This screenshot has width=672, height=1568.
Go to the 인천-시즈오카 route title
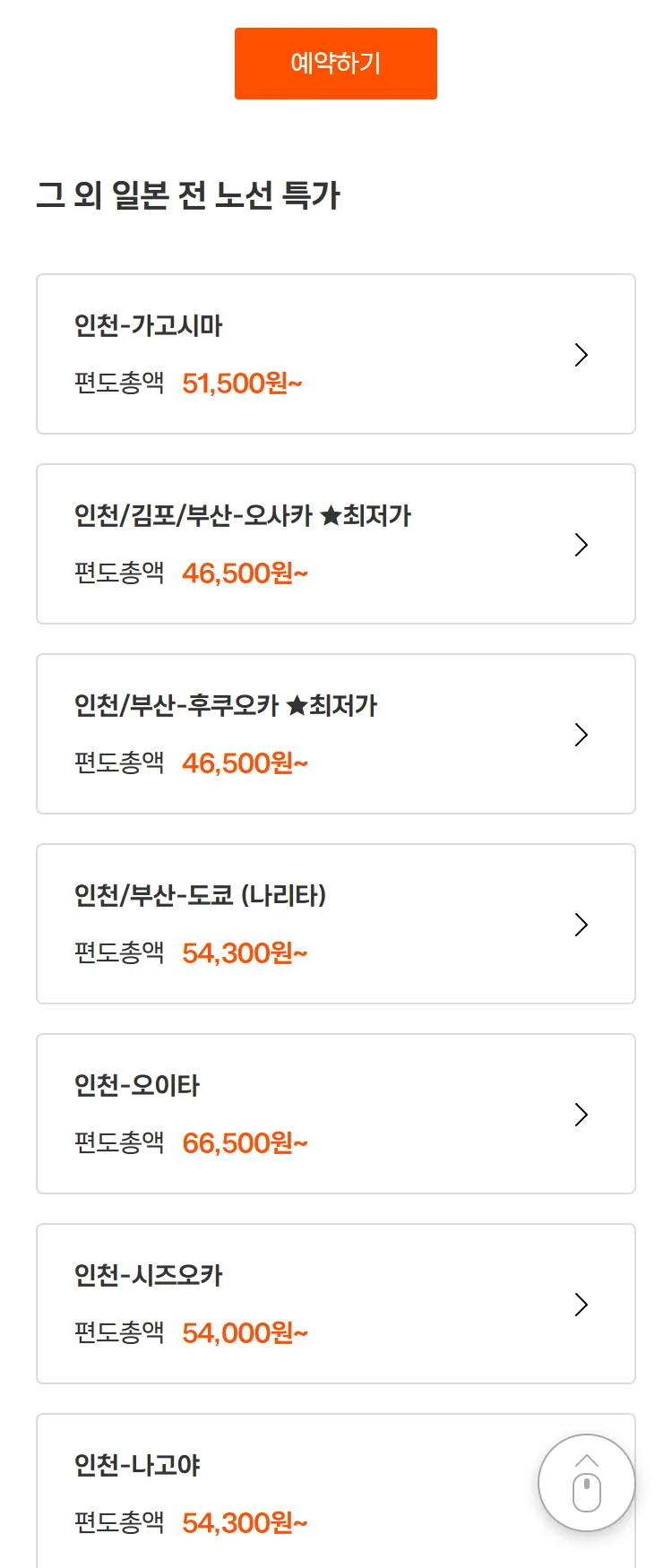(149, 1276)
